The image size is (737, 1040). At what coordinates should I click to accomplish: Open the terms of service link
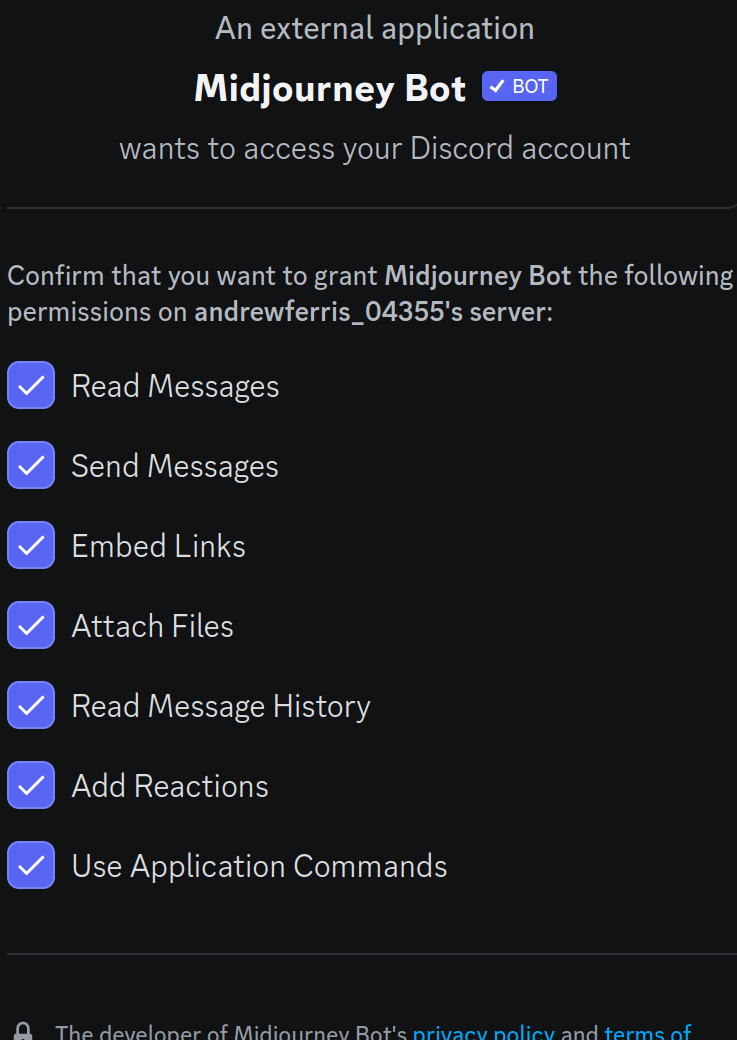[x=648, y=1032]
